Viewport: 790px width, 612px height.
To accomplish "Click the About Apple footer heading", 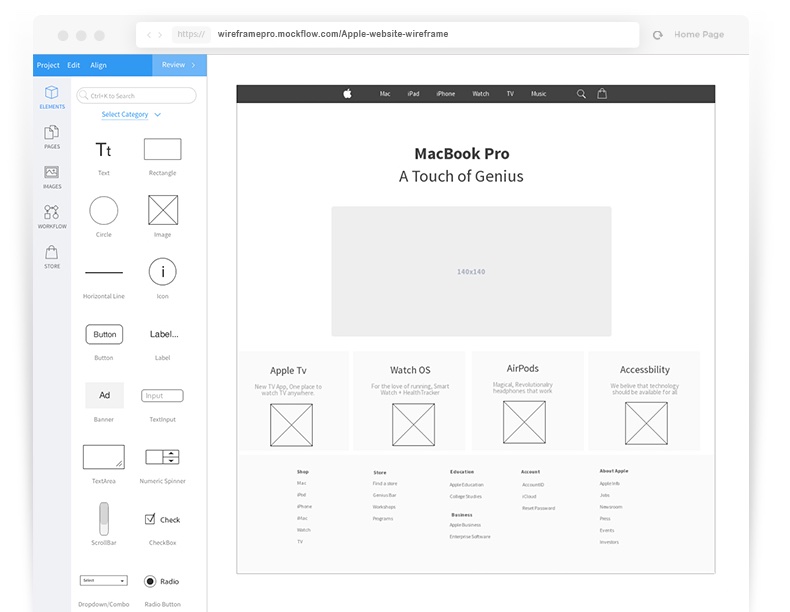I will (614, 471).
